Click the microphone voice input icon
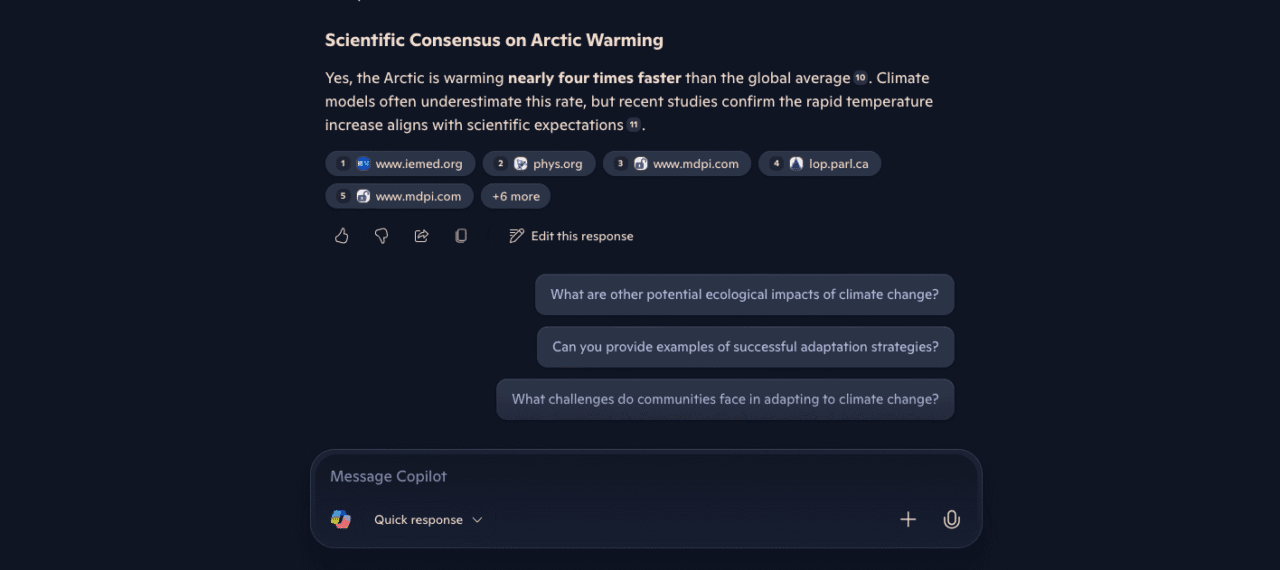The image size is (1280, 570). pos(951,519)
